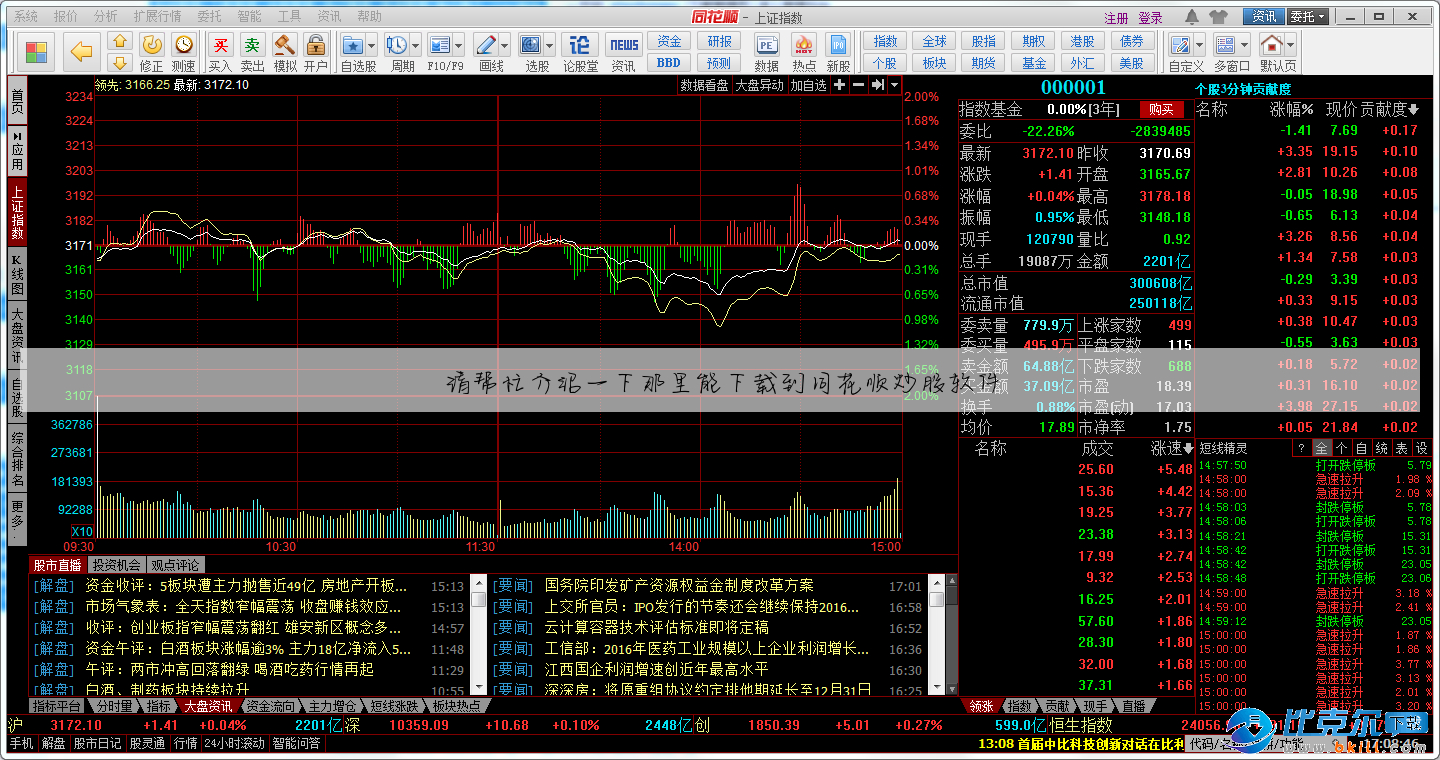This screenshot has width=1440, height=760.
Task: Expand the 多窗口 dropdown arrow
Action: [x=1245, y=45]
